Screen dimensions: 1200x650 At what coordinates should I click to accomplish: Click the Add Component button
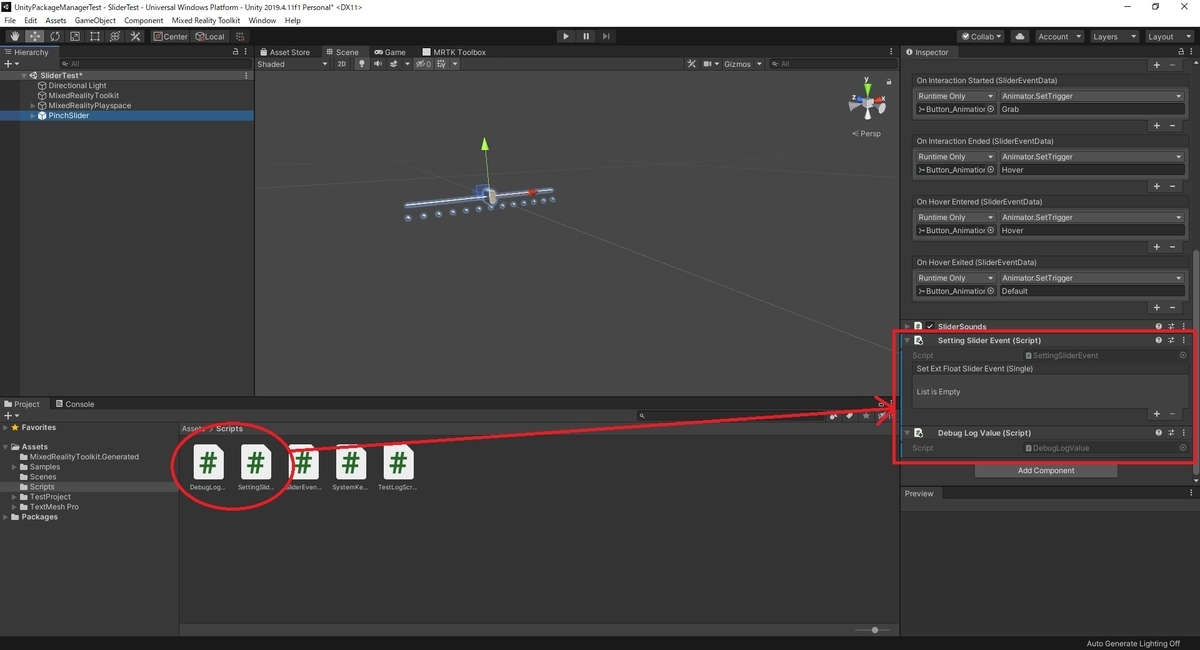click(1046, 471)
